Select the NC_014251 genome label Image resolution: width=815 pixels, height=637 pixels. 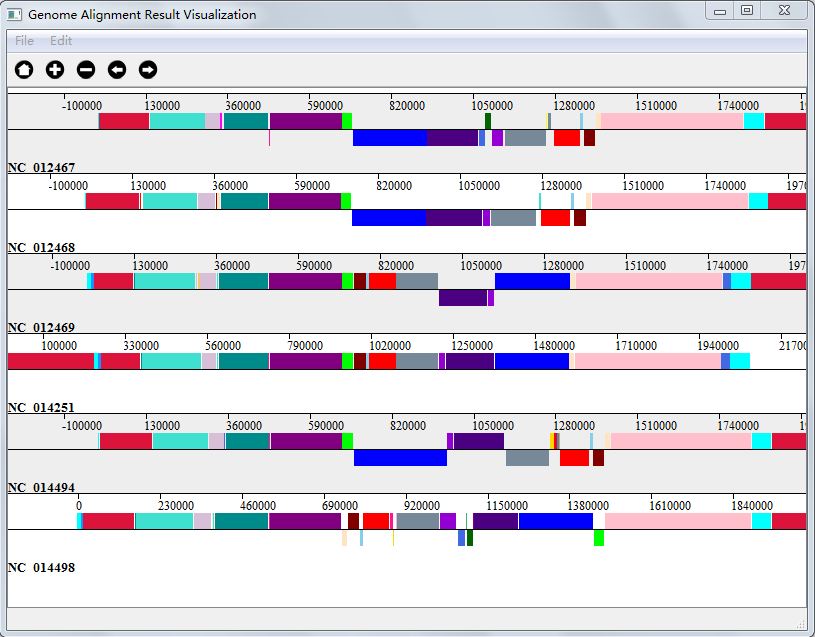42,407
